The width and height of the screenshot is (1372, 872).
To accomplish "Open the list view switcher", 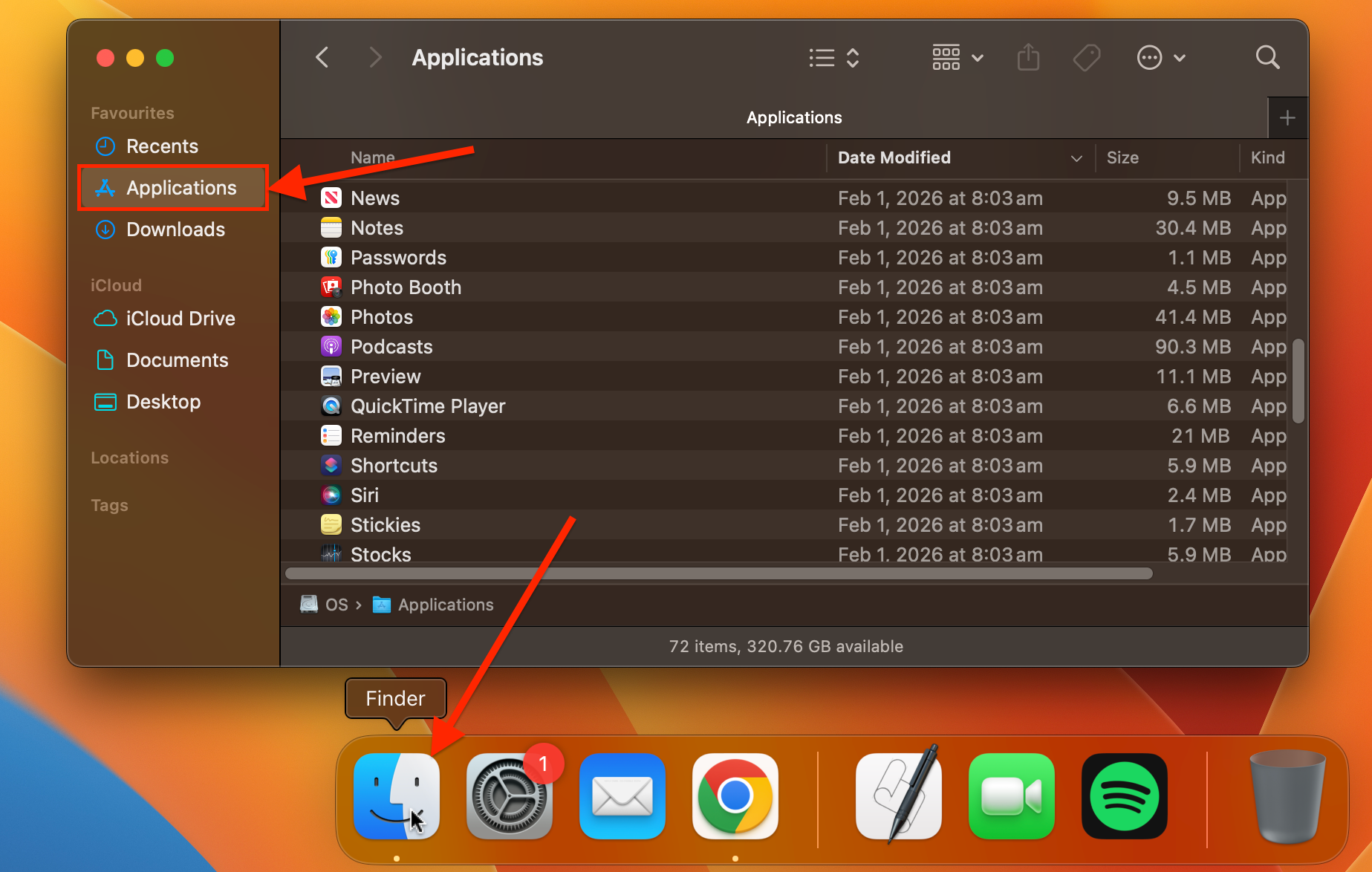I will tap(834, 58).
